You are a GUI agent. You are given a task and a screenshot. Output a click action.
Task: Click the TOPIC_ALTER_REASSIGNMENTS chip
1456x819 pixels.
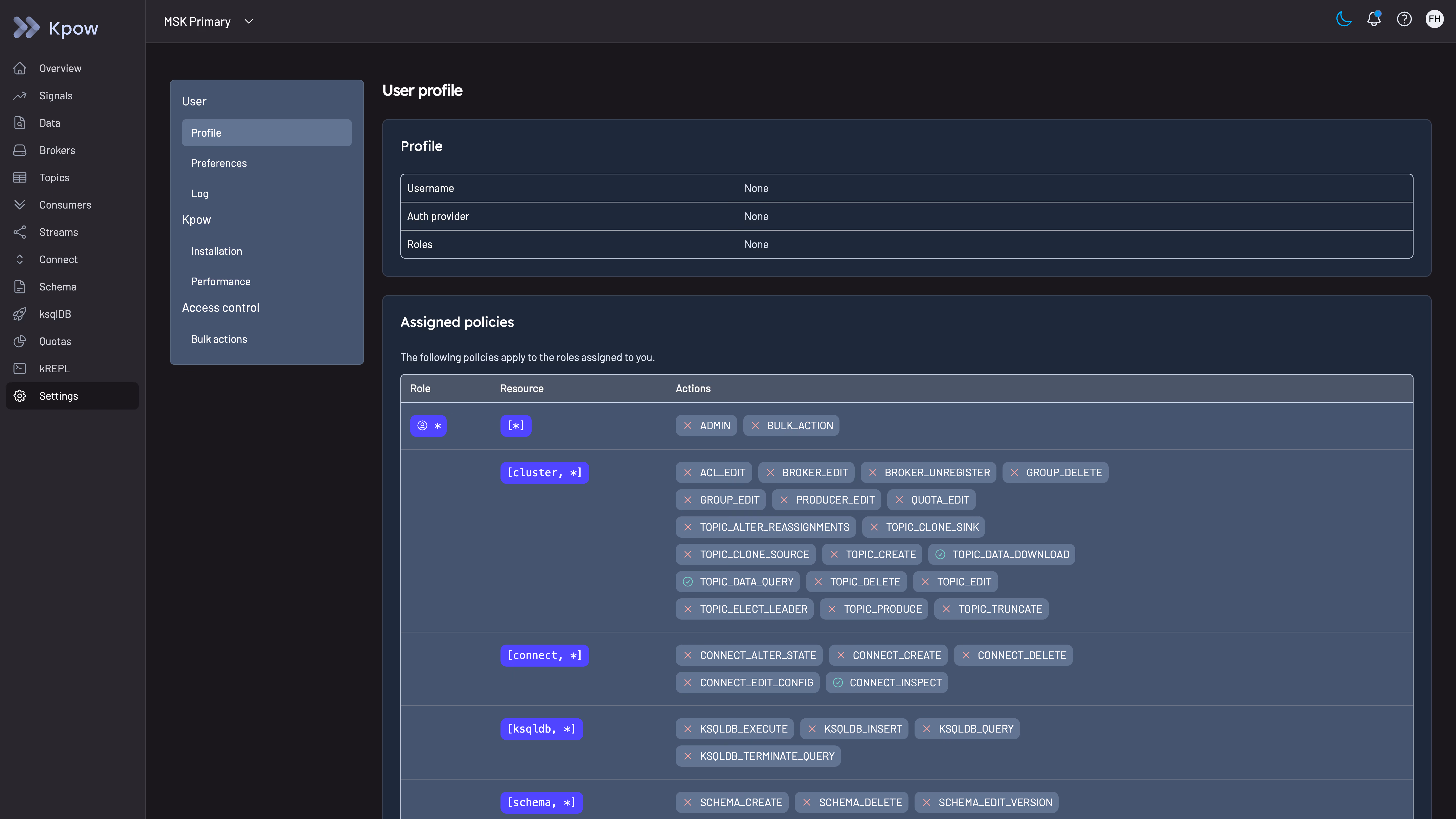click(766, 527)
